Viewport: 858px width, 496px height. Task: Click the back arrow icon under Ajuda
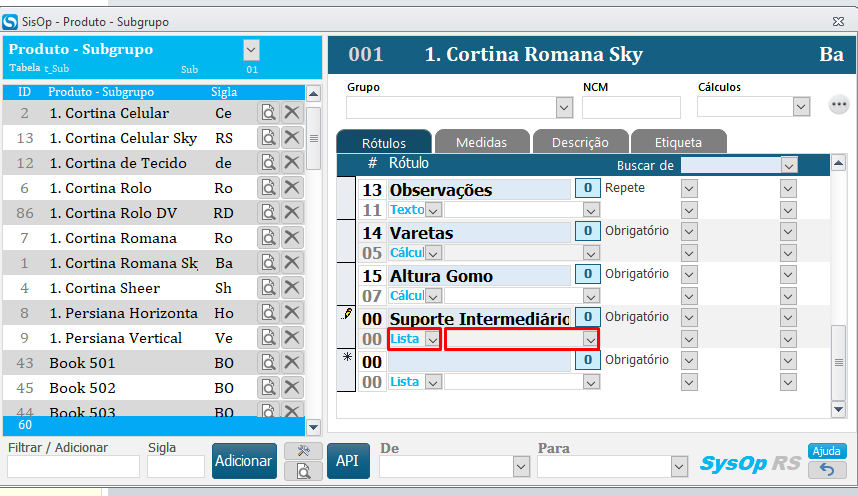point(827,469)
